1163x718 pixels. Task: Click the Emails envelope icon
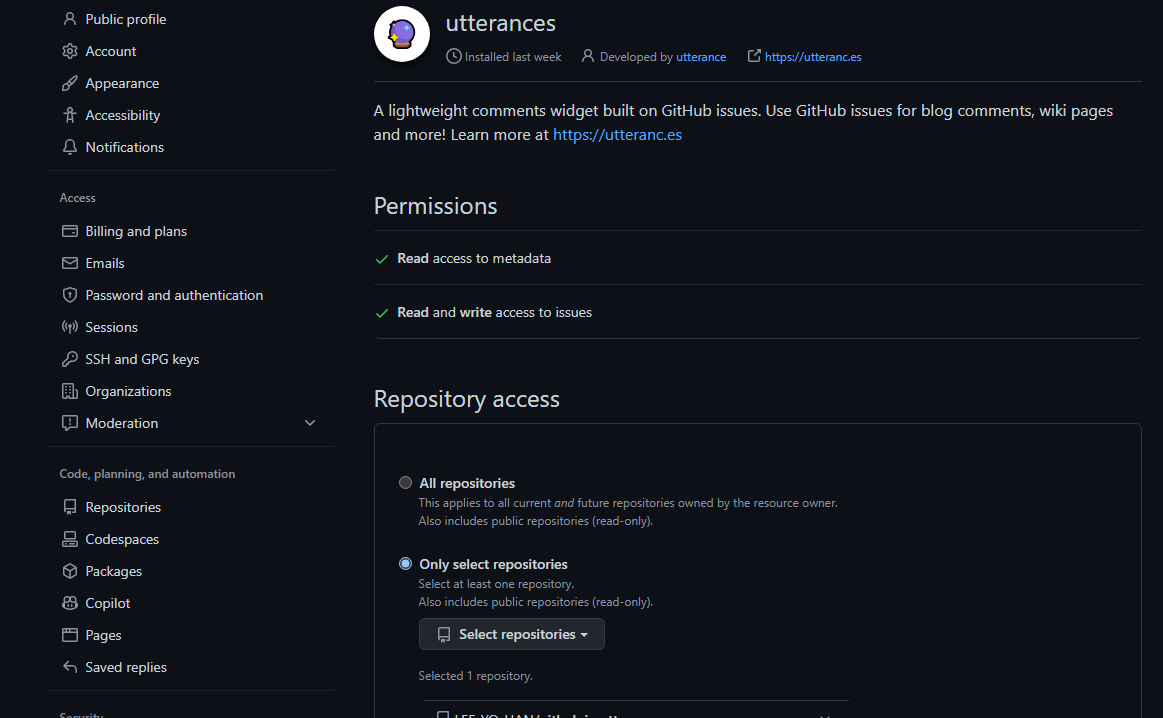70,263
